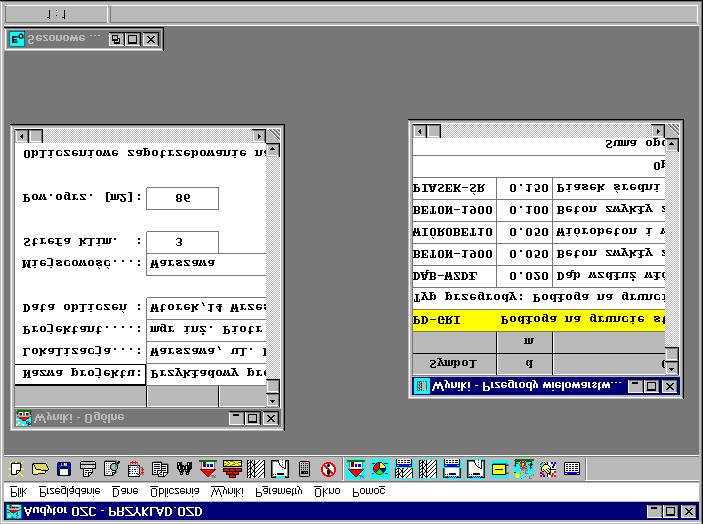
Task: Click the Wyniki - Przegrody window title icon
Action: point(421,386)
